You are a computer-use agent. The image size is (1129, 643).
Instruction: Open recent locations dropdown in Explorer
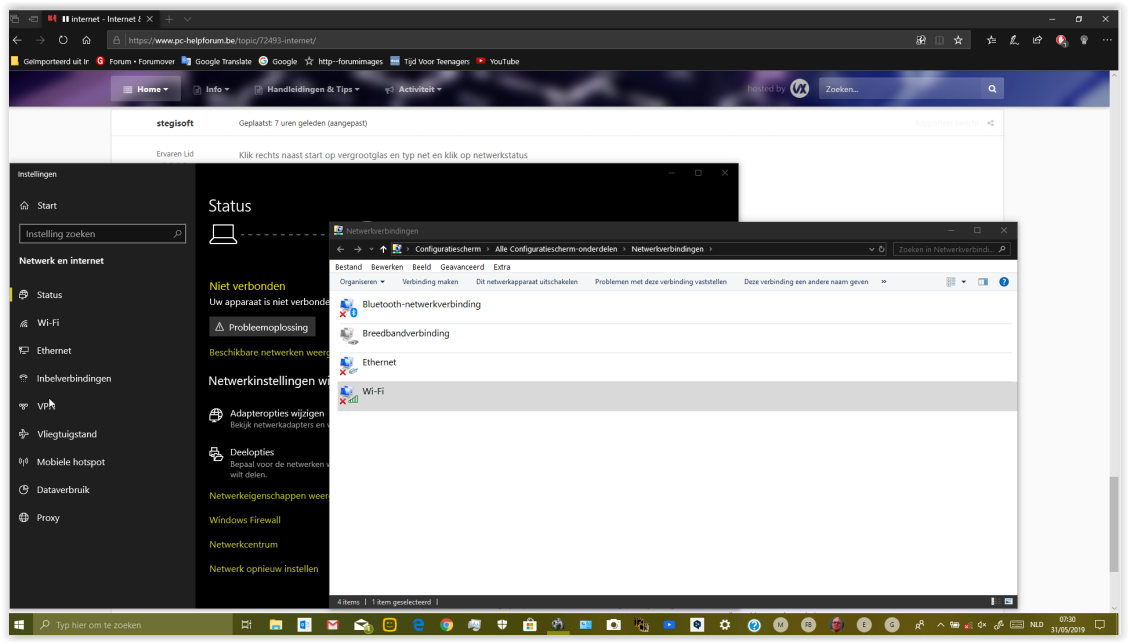click(x=371, y=249)
